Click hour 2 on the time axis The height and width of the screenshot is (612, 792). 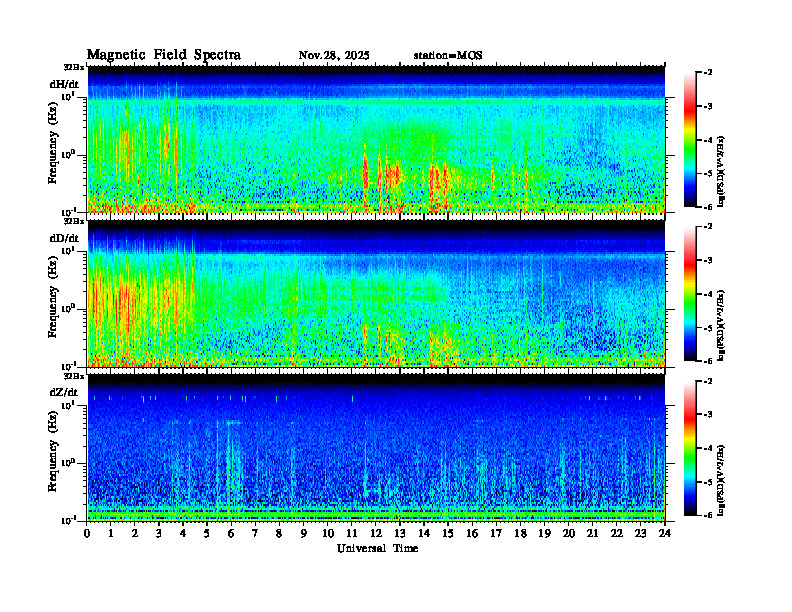coord(135,533)
